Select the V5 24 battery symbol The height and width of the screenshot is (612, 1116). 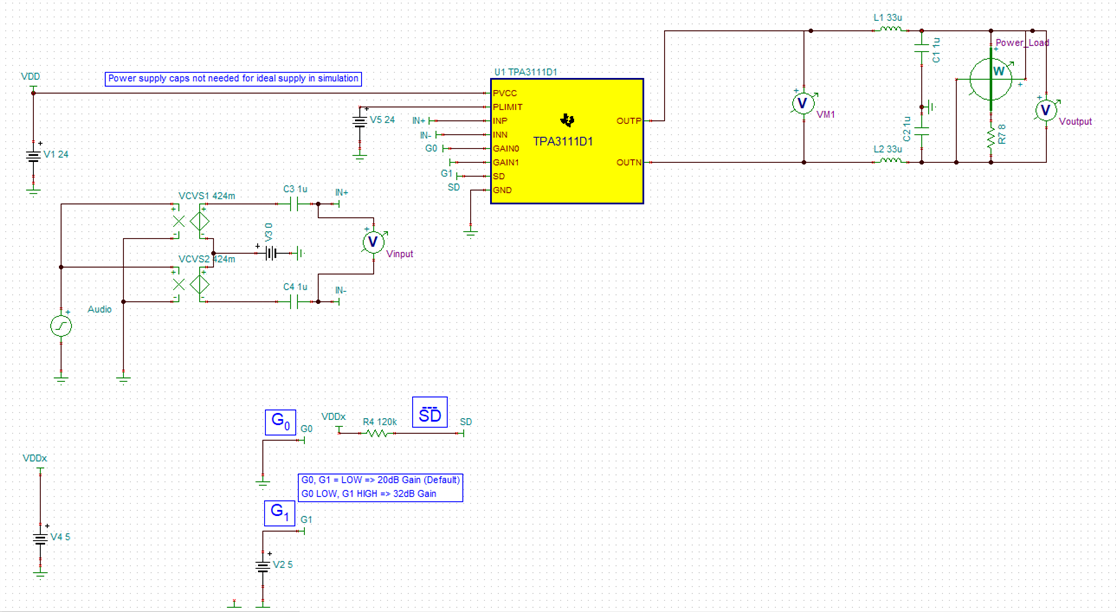(x=359, y=121)
